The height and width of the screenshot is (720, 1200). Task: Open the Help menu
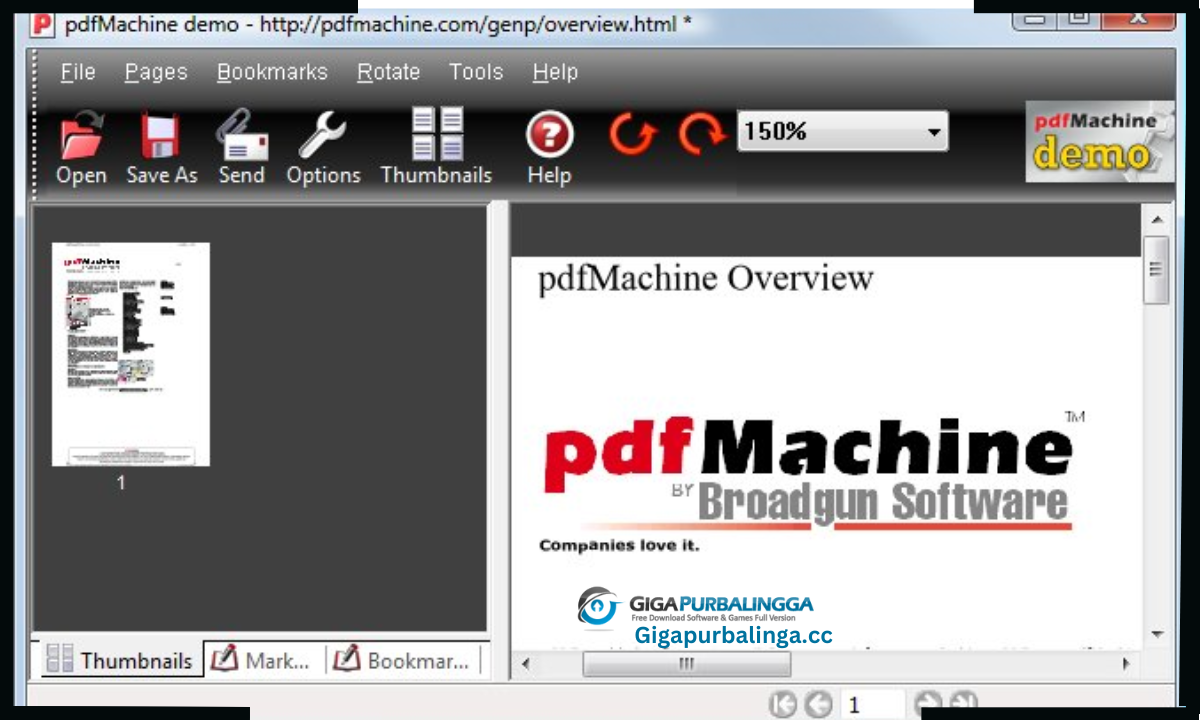555,72
